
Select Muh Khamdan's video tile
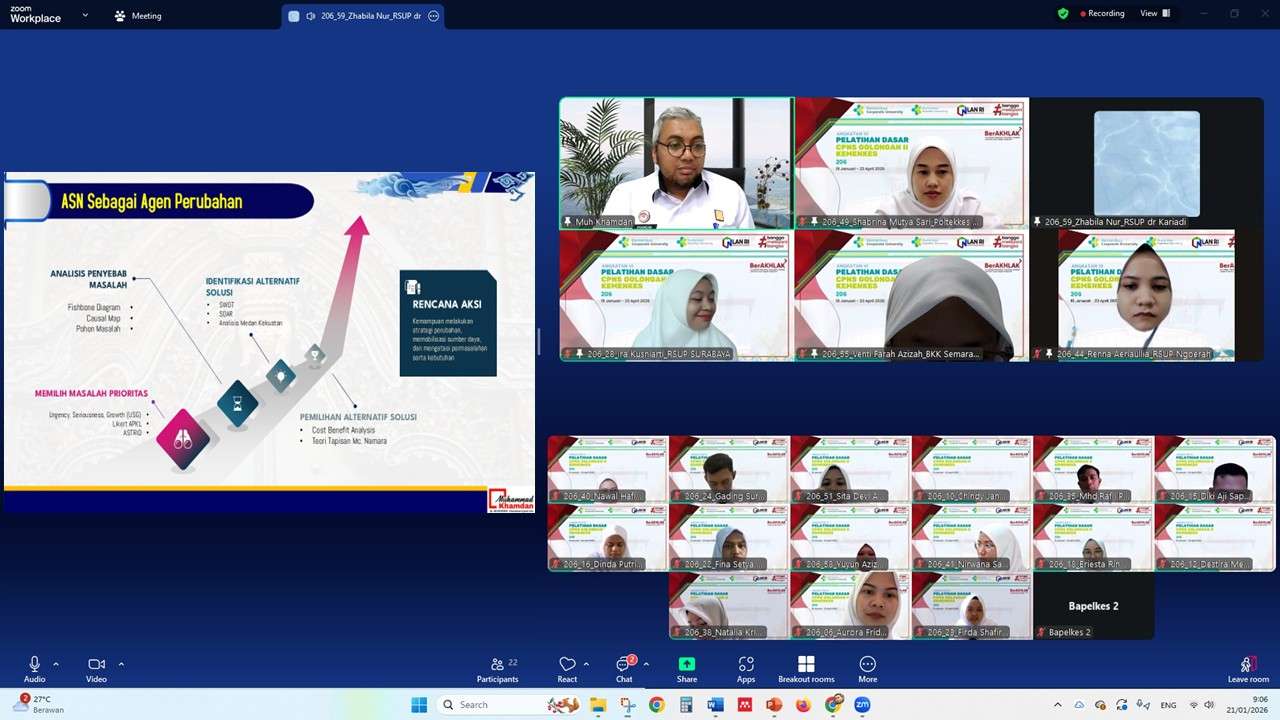(x=676, y=162)
